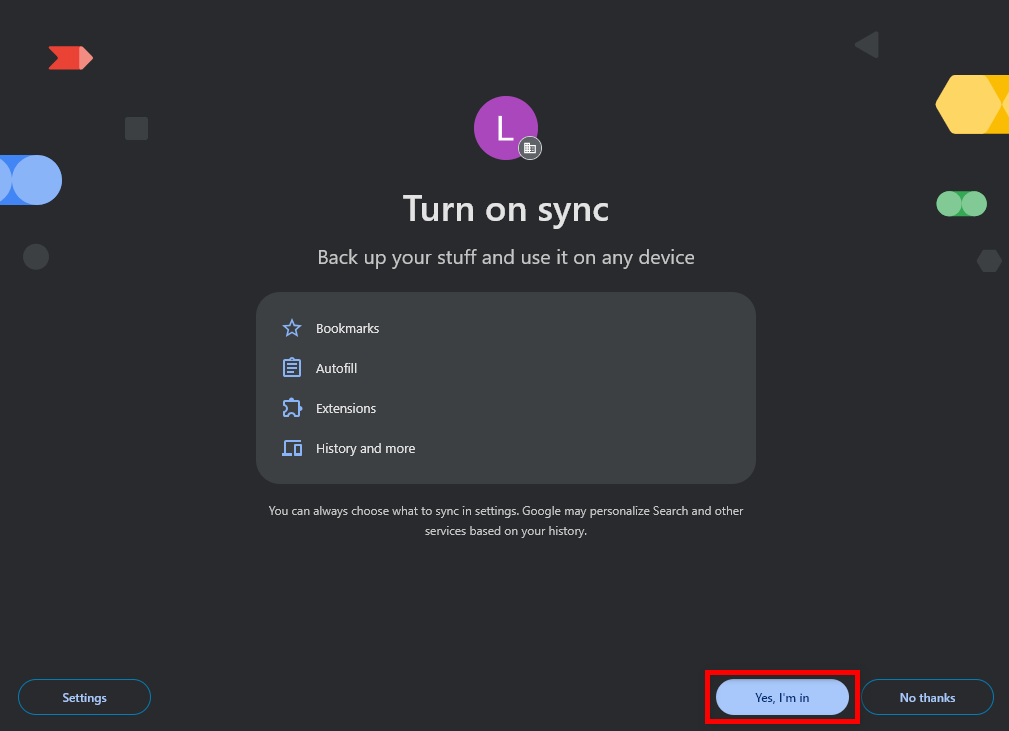
Task: Click the History and more devices icon
Action: click(x=291, y=448)
